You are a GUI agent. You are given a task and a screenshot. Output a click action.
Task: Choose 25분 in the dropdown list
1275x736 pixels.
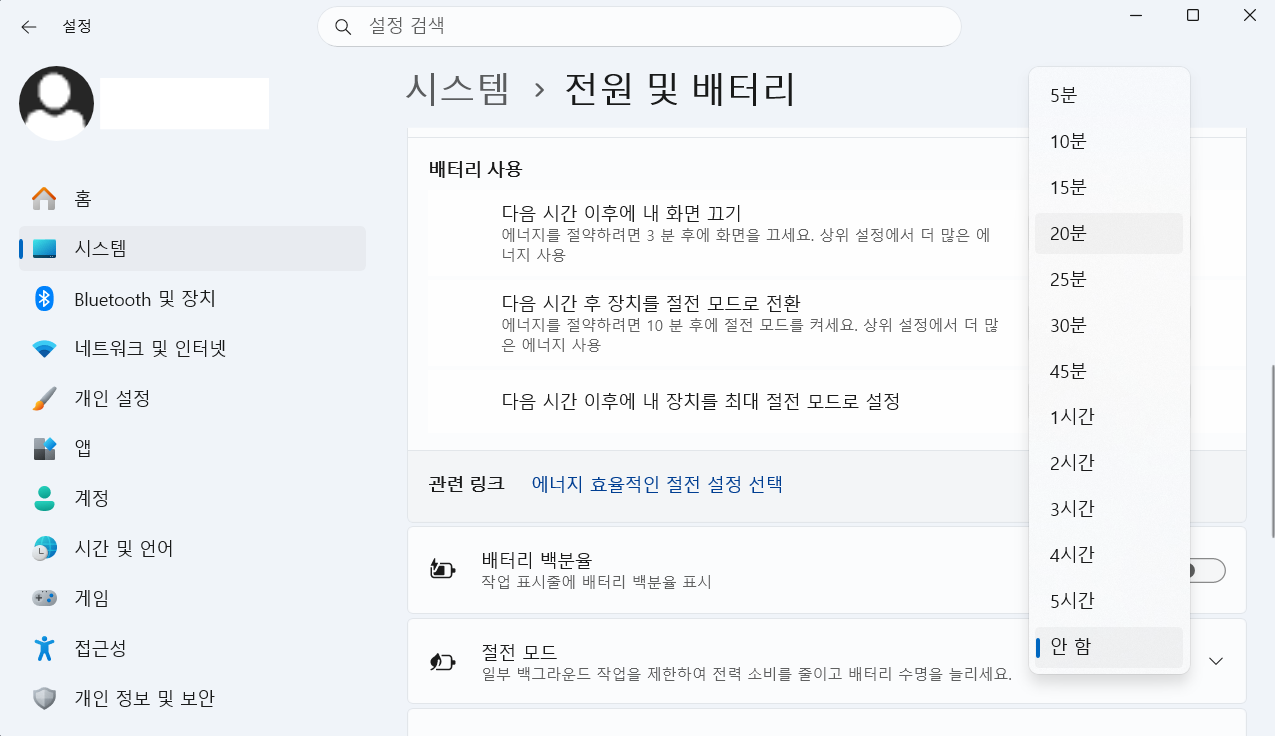[x=1109, y=280]
